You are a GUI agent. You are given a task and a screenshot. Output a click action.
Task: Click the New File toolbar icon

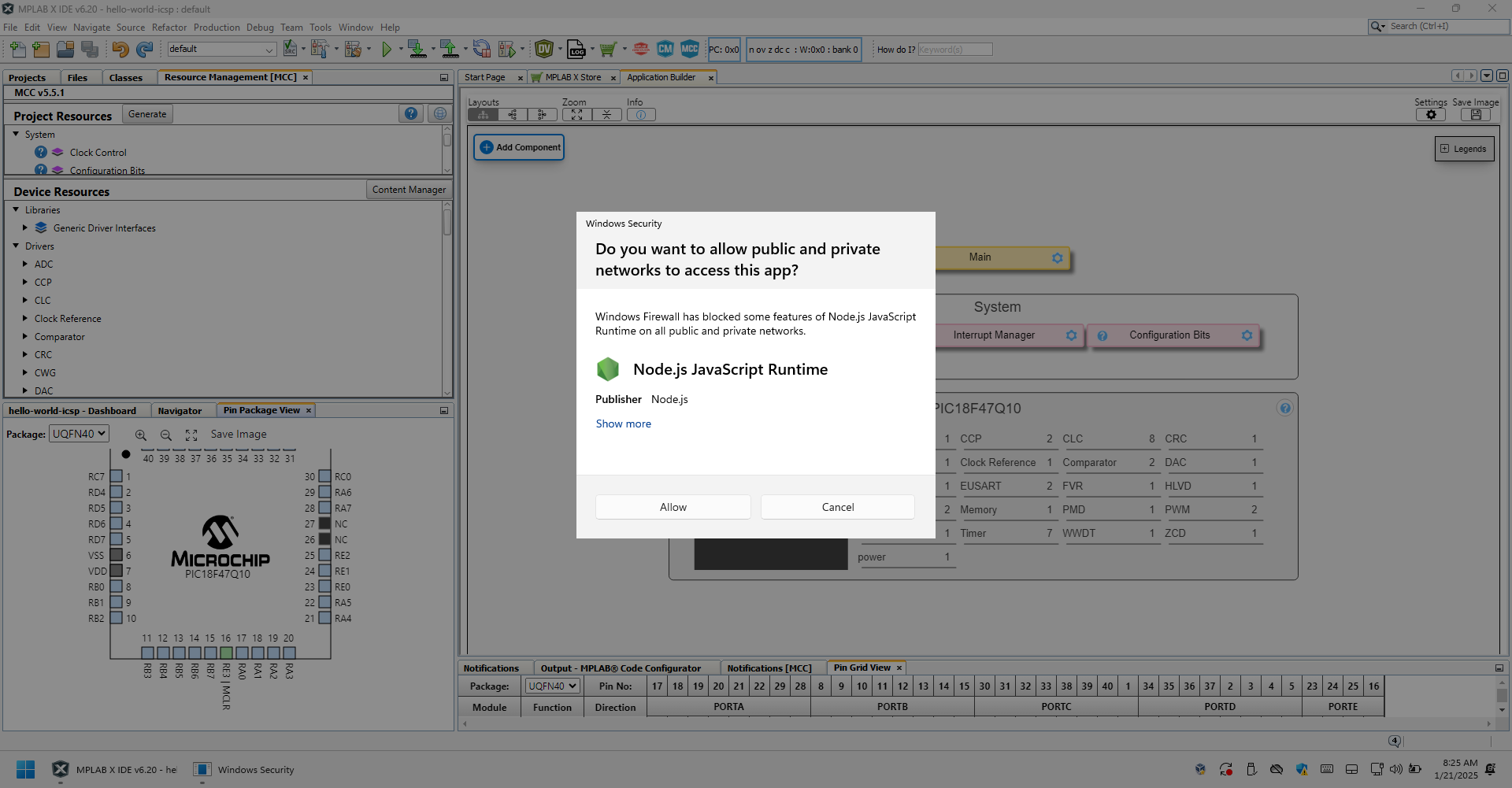(x=17, y=50)
